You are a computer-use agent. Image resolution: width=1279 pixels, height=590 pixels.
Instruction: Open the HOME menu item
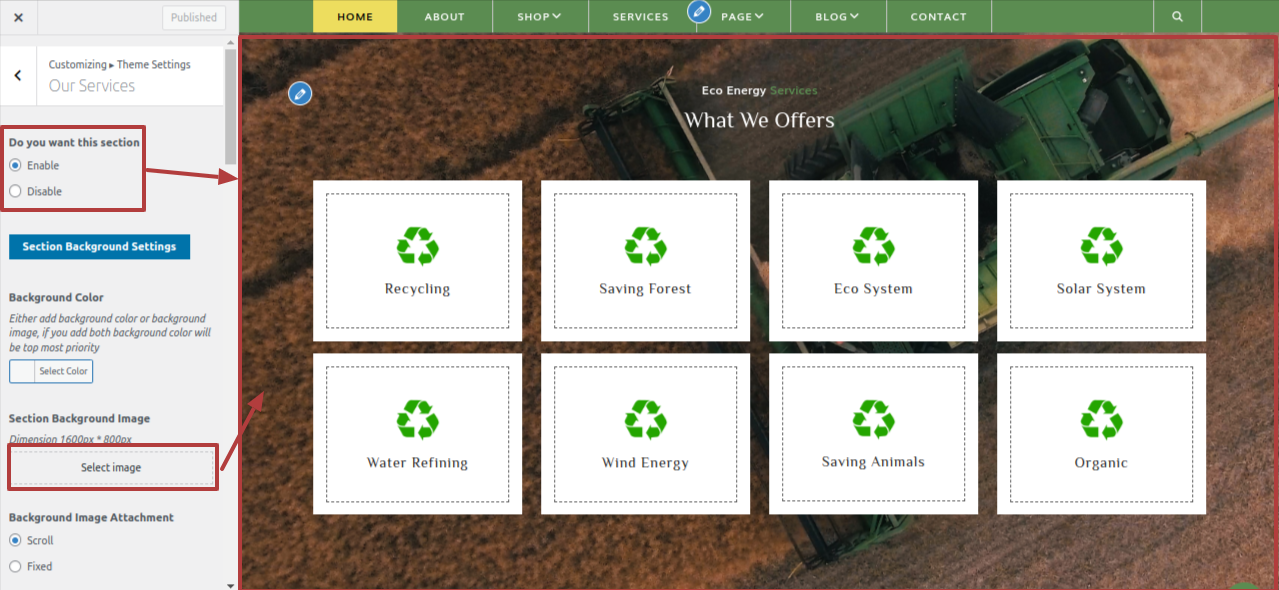tap(355, 17)
